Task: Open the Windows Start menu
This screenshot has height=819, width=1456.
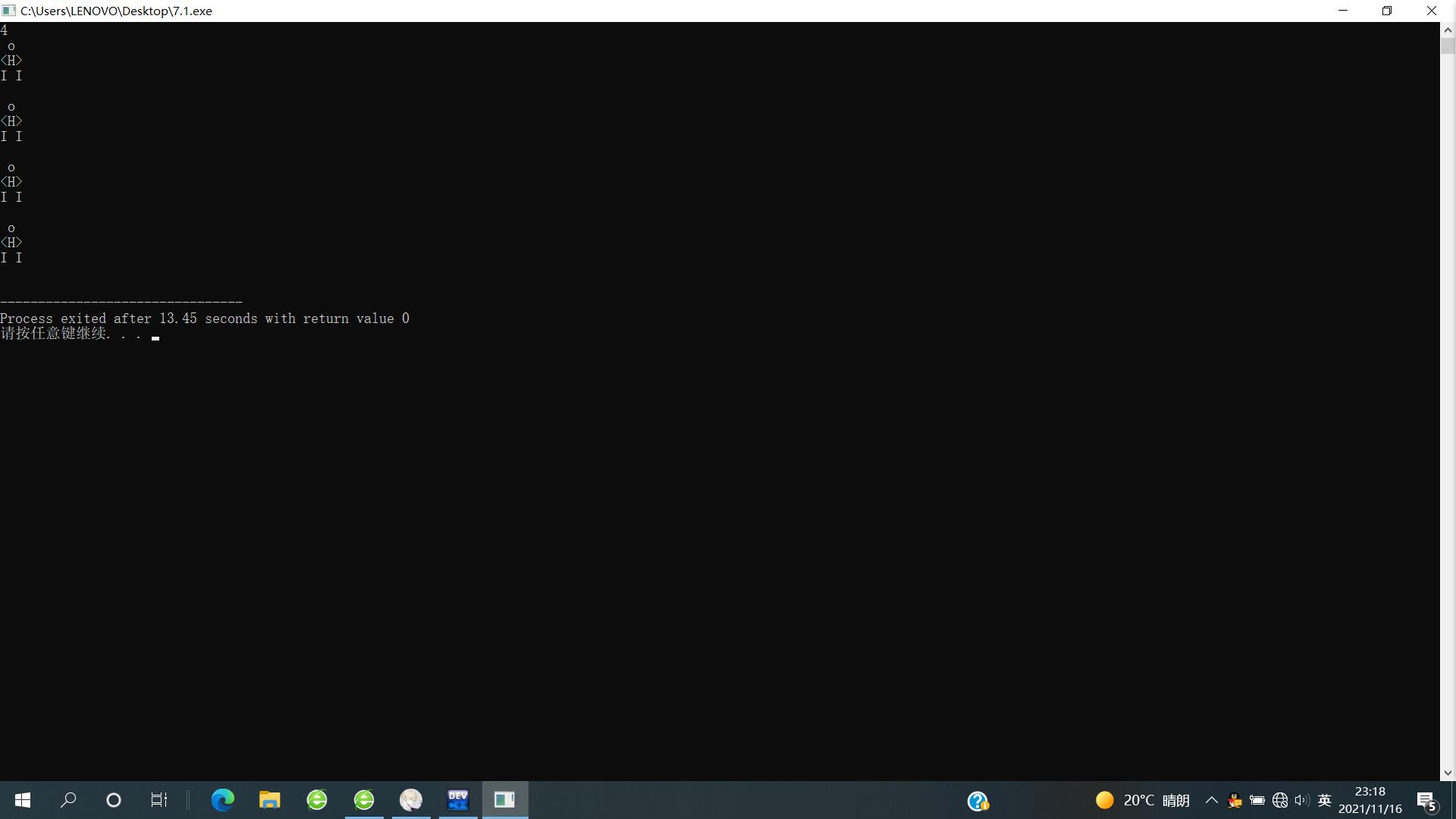Action: point(23,800)
